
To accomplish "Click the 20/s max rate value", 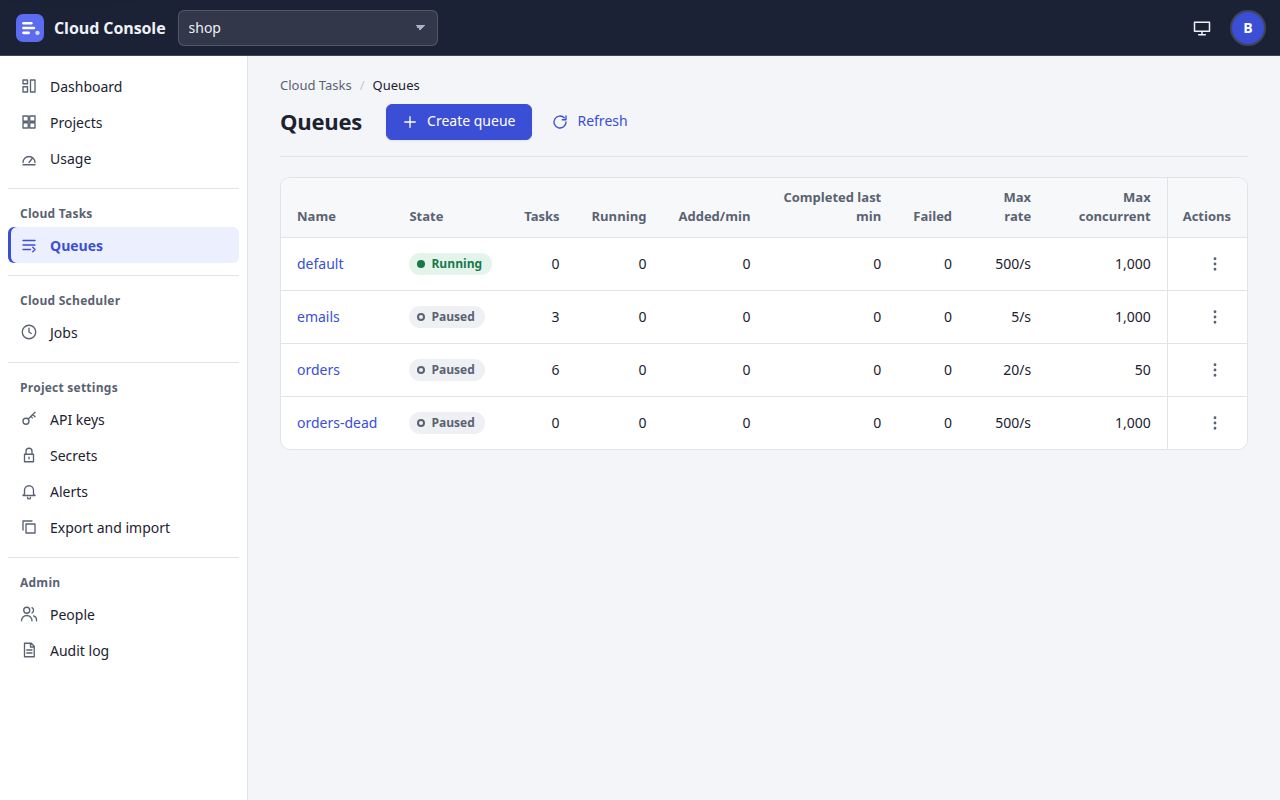I will point(1017,370).
